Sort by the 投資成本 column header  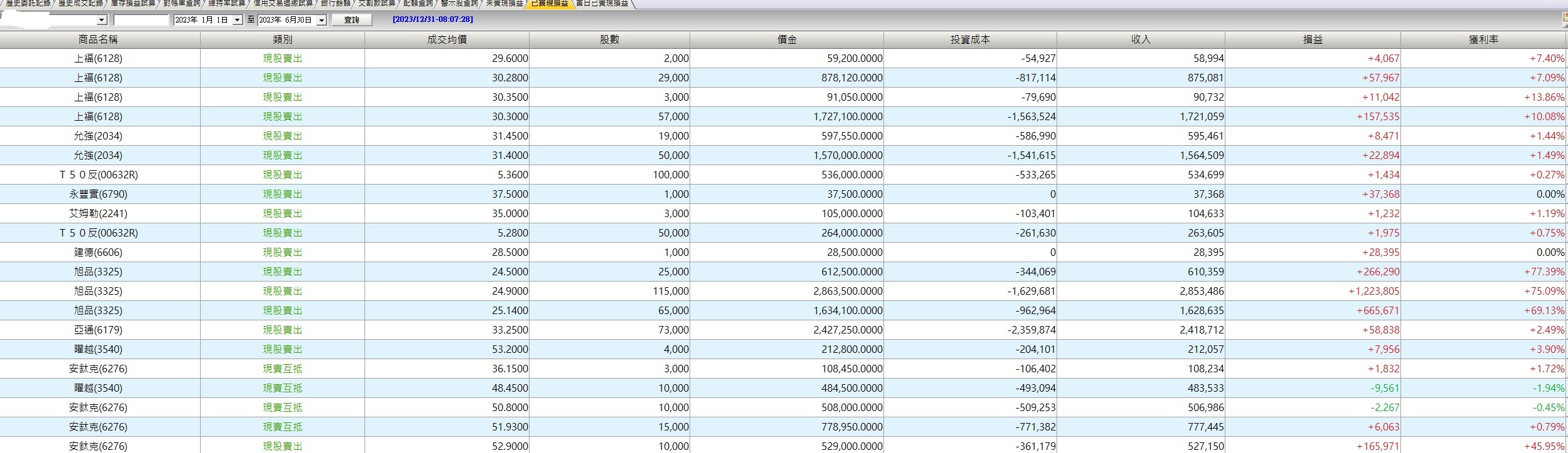970,39
